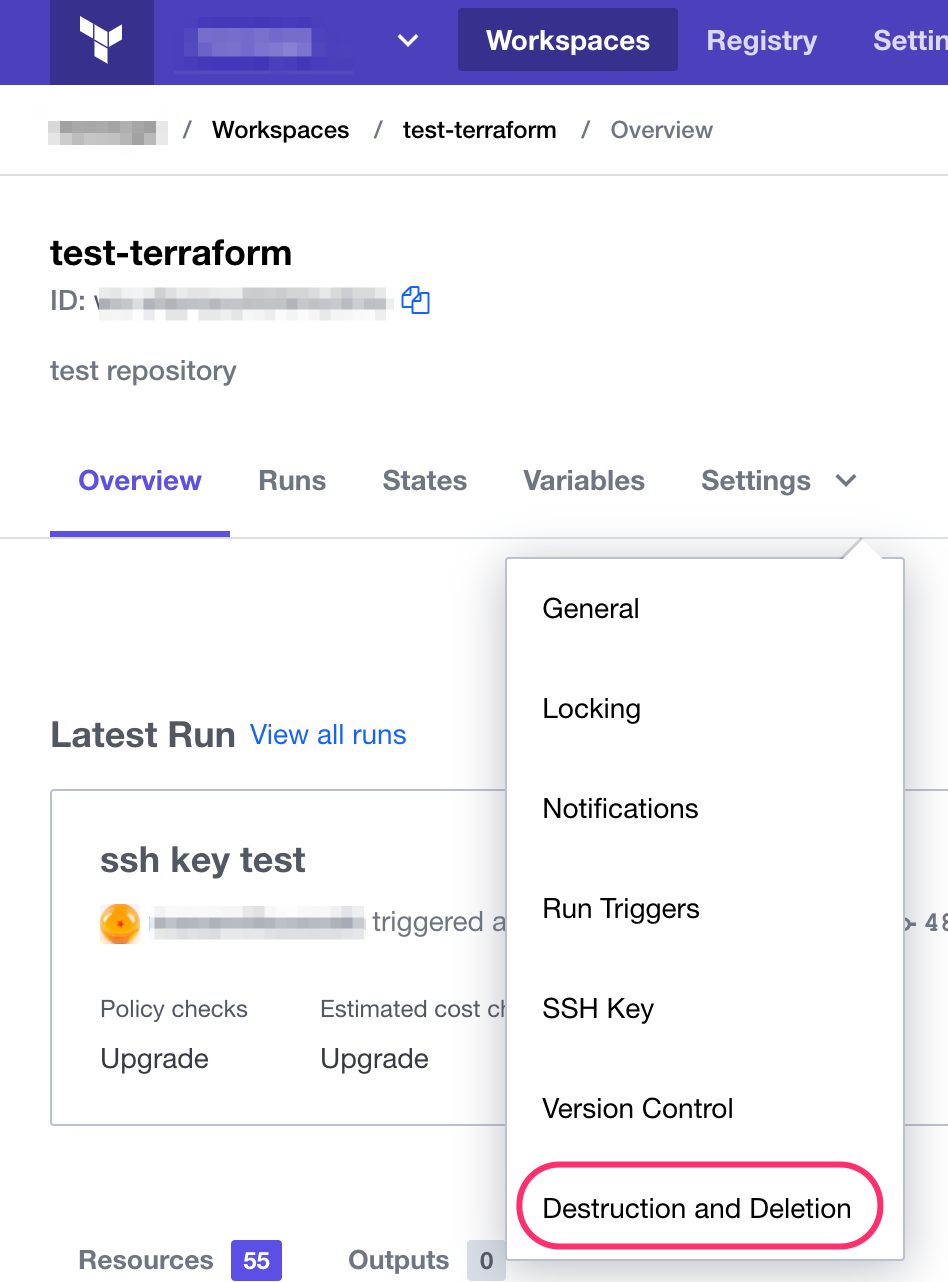Select Notifications from the Settings menu
948x1282 pixels.
pos(705,809)
